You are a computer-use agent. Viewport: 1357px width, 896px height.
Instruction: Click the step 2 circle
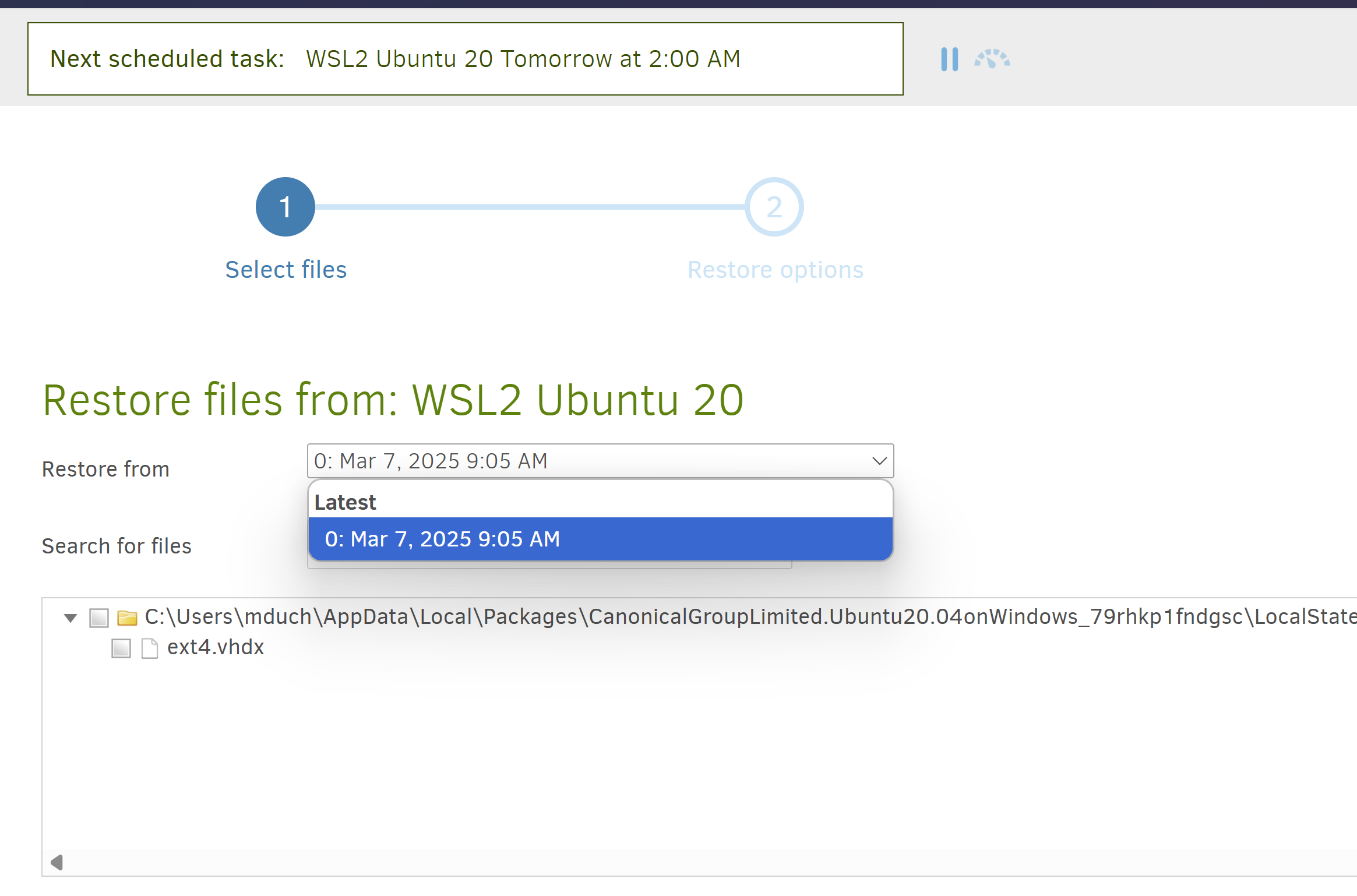[x=774, y=207]
